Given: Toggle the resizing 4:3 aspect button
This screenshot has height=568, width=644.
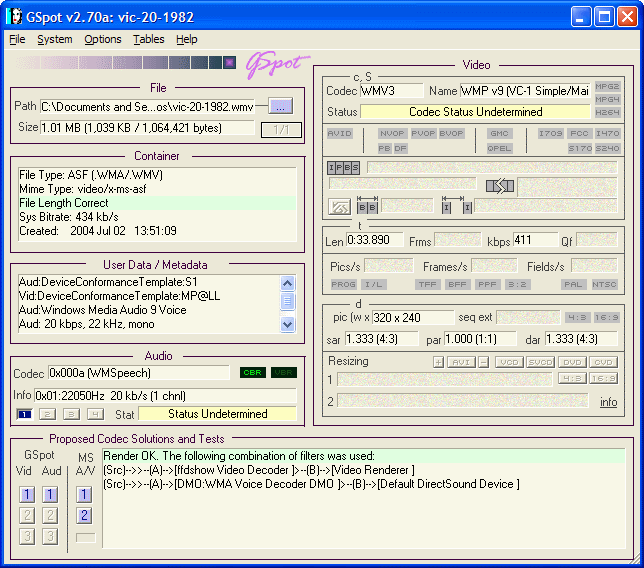Looking at the screenshot, I should tap(571, 379).
